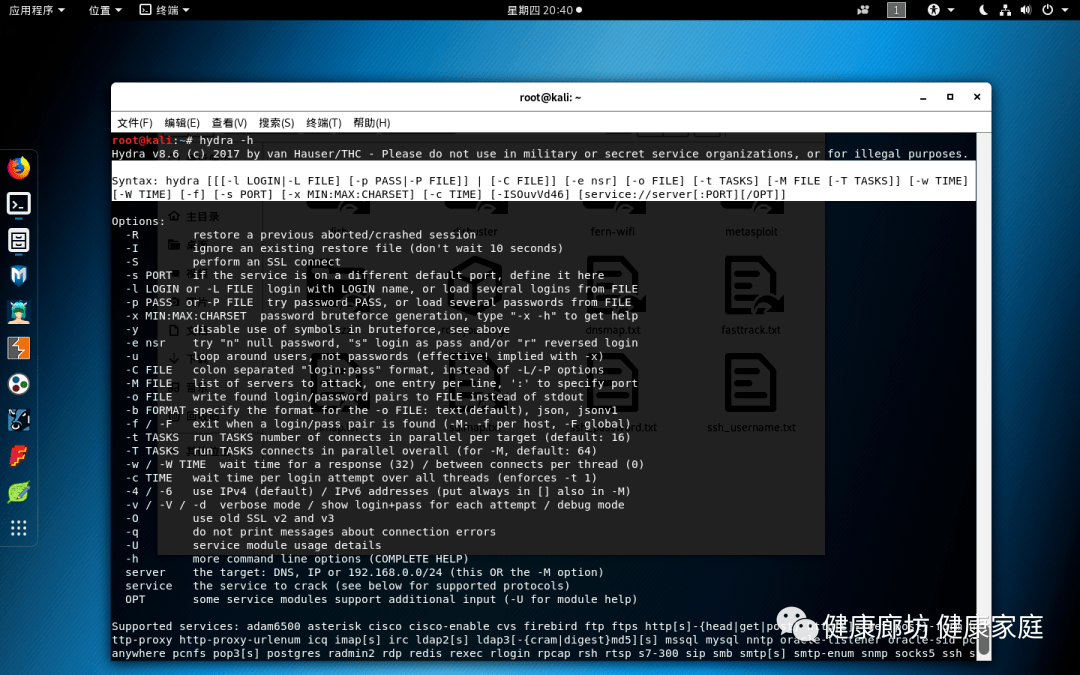Image resolution: width=1080 pixels, height=675 pixels.
Task: Click the "-c TIME wait time per login" line
Action: [361, 477]
